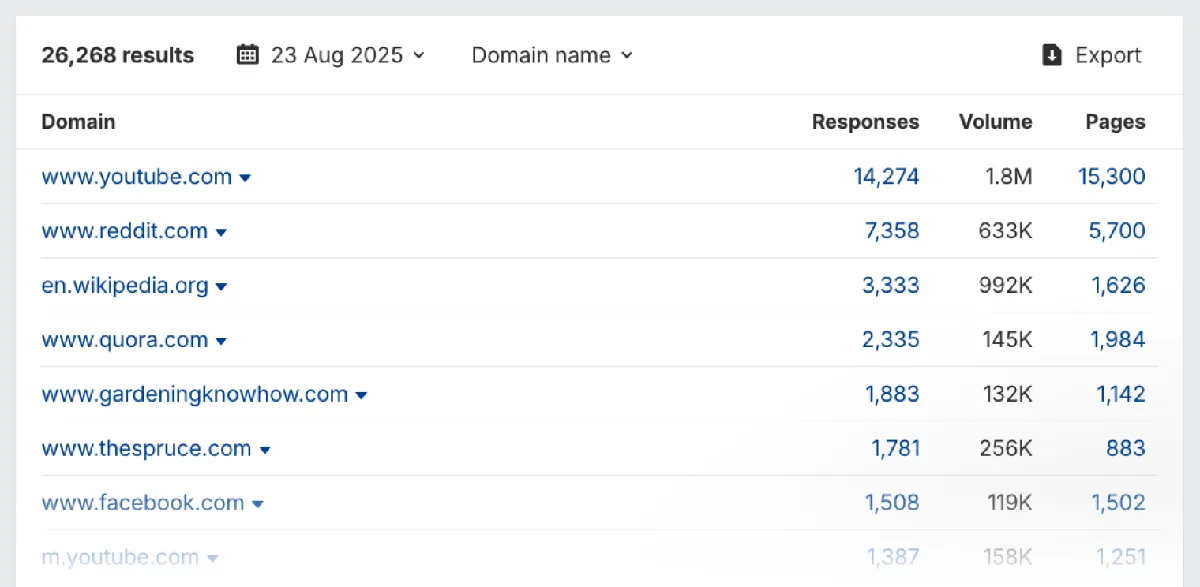
Task: Click the 633K volume cell
Action: tap(1006, 231)
